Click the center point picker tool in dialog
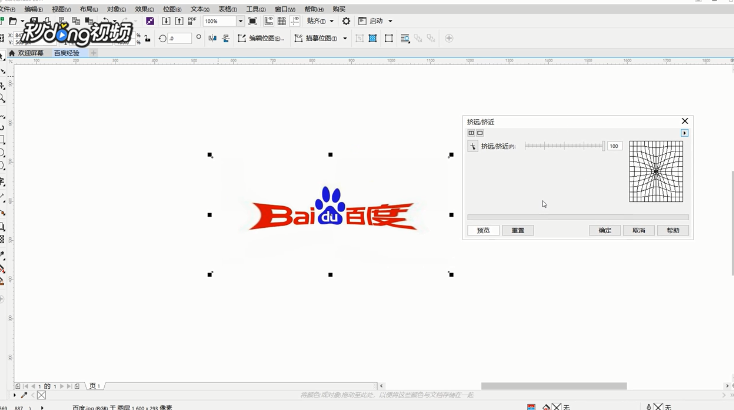This screenshot has height=410, width=734. 473,146
